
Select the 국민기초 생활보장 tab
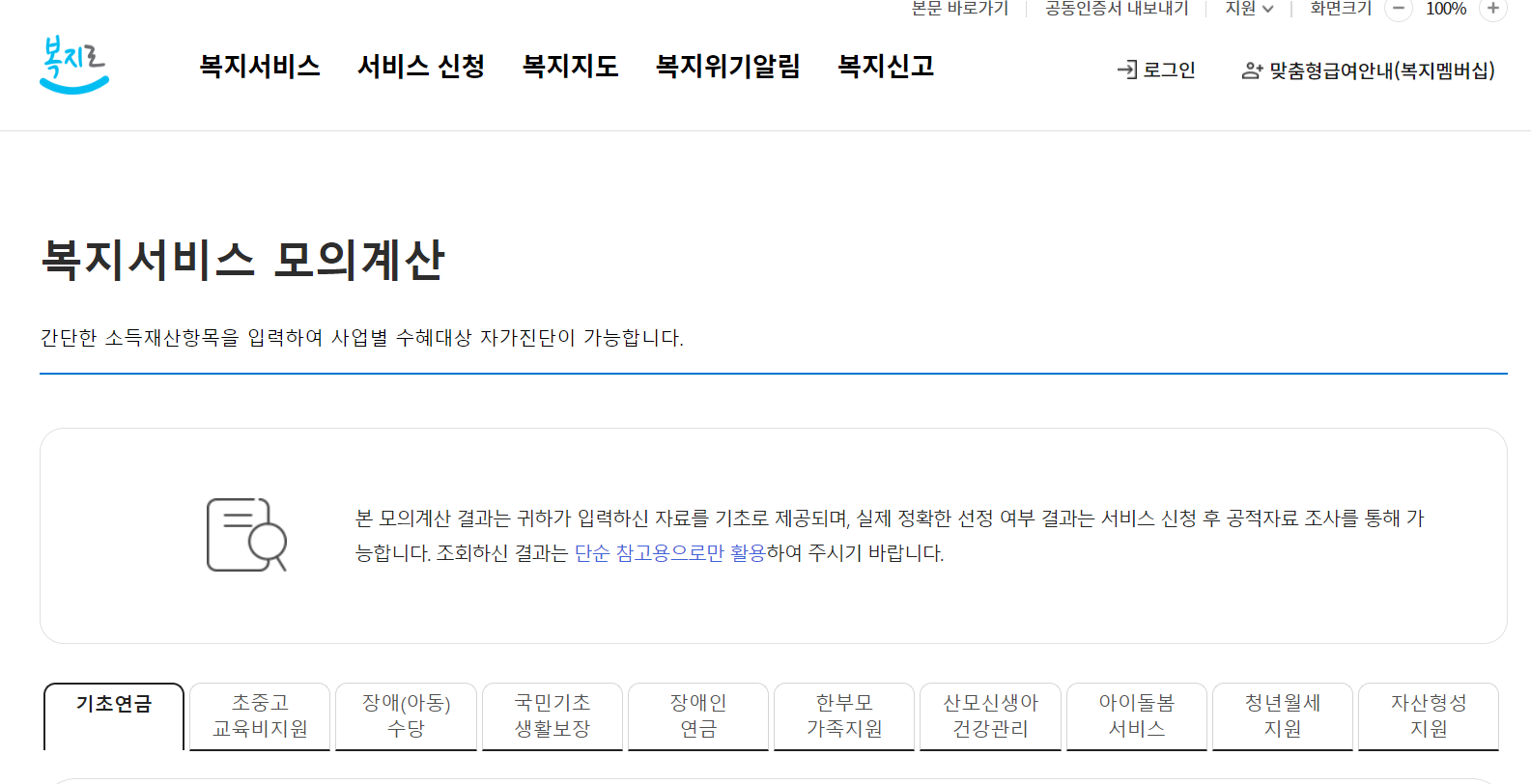[x=552, y=715]
